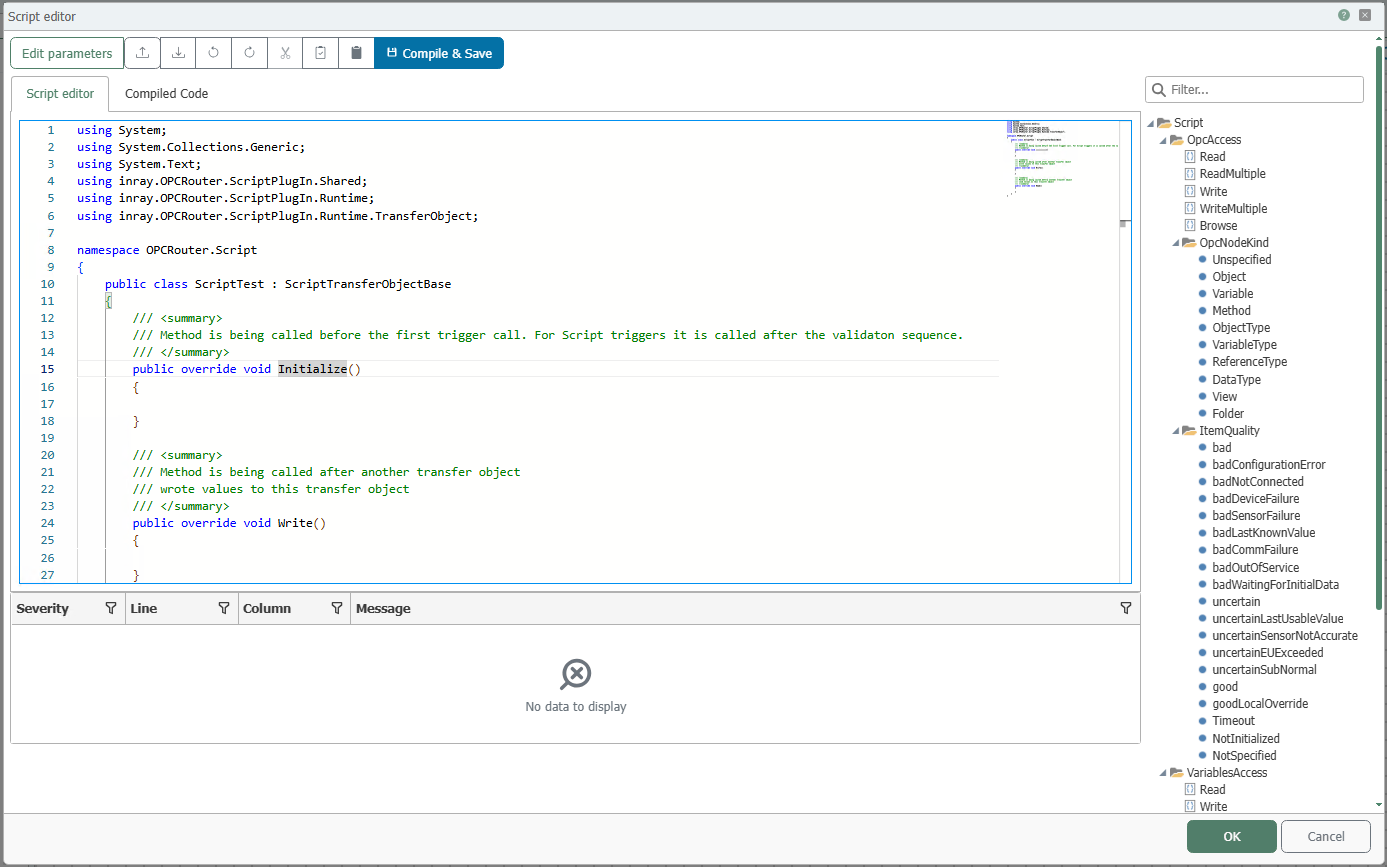Click the code minimap preview

tap(1063, 159)
